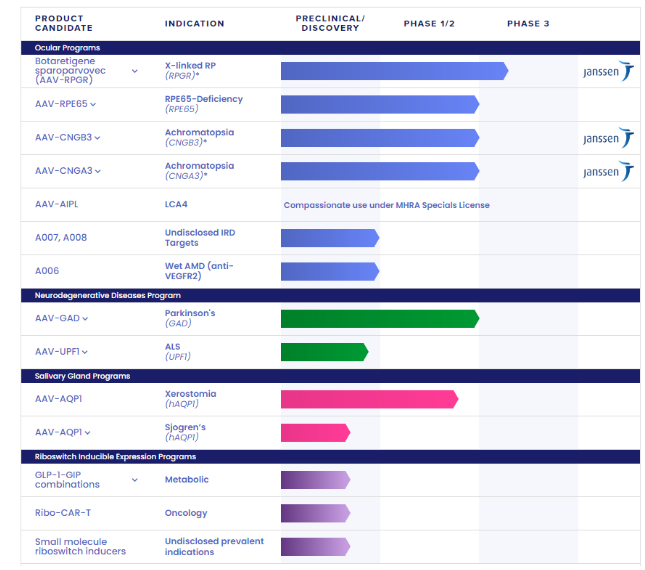
Task: Select the Riboswitch Inducible Expression Programs header
Action: coord(115,457)
